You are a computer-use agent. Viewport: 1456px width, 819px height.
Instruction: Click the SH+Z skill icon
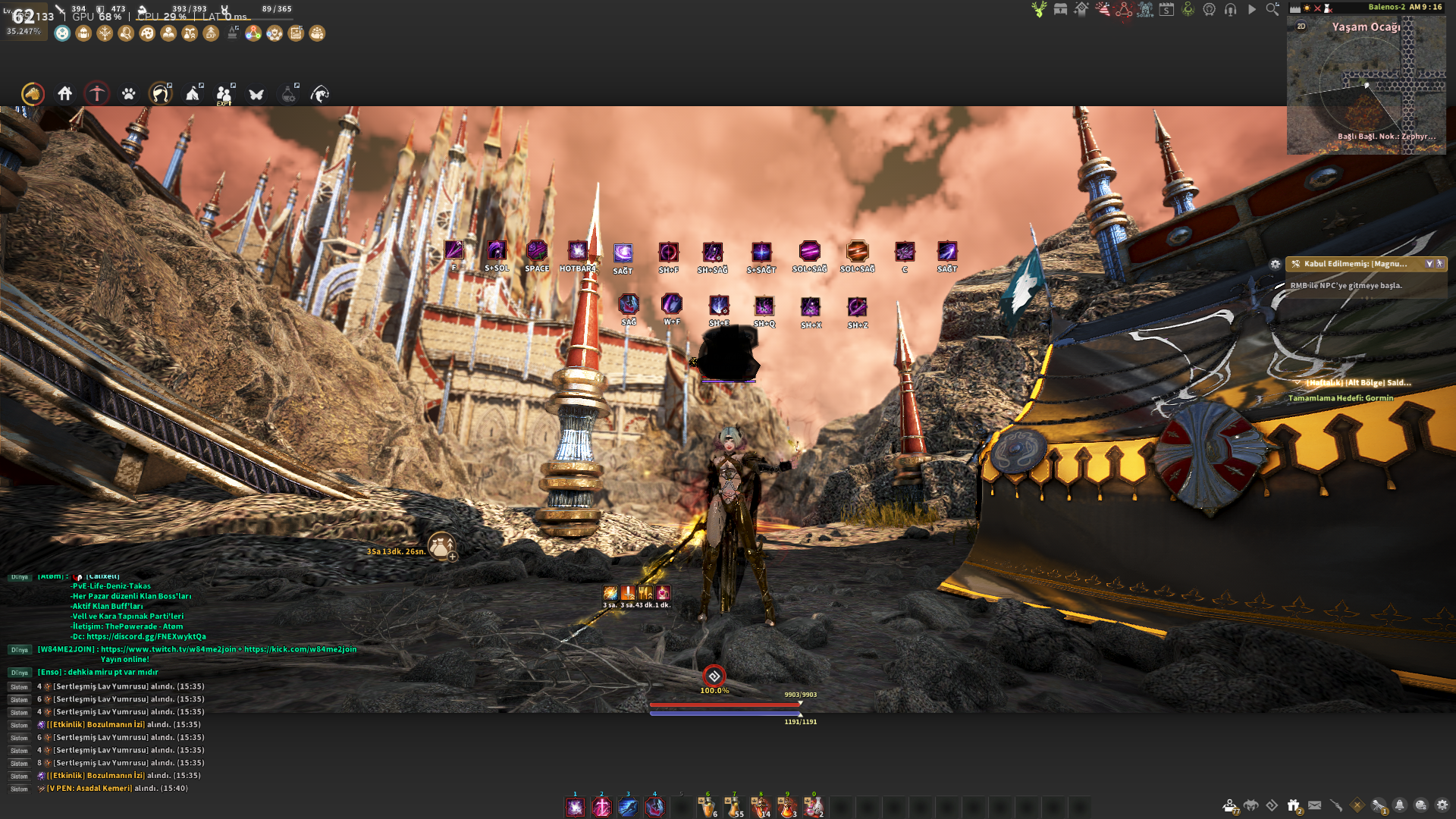pyautogui.click(x=858, y=306)
